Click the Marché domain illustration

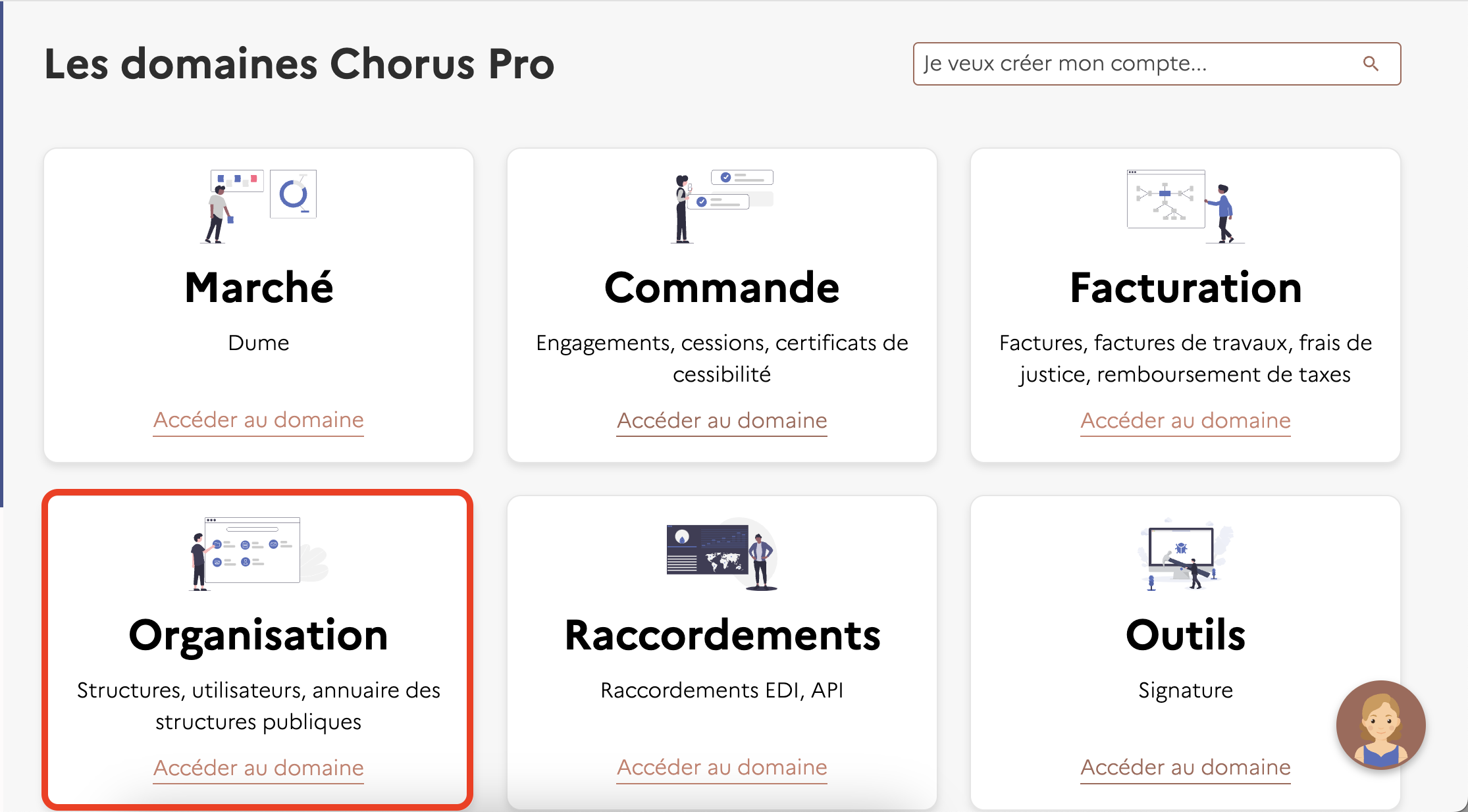pyautogui.click(x=259, y=207)
